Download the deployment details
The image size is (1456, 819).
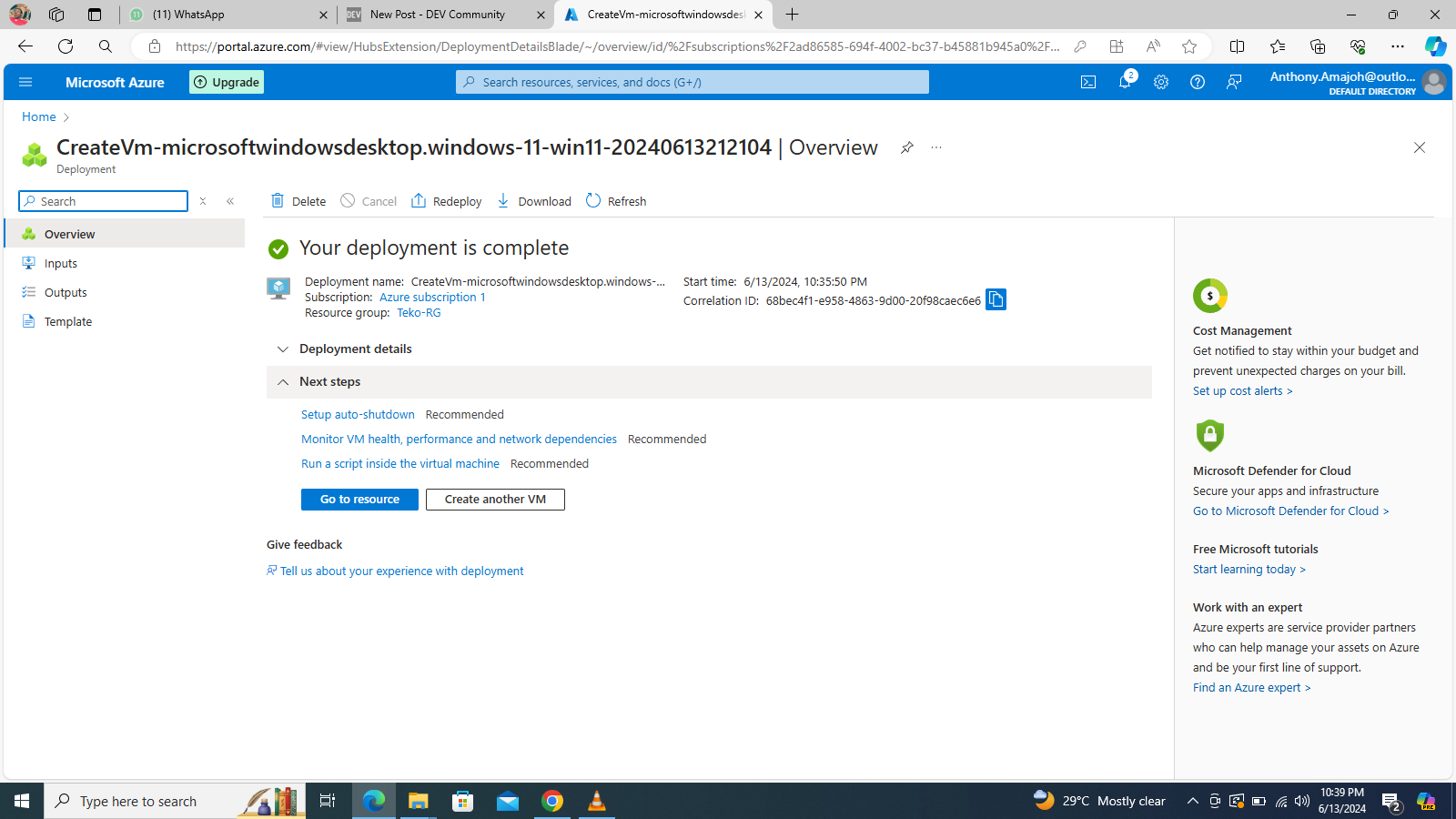coord(534,201)
